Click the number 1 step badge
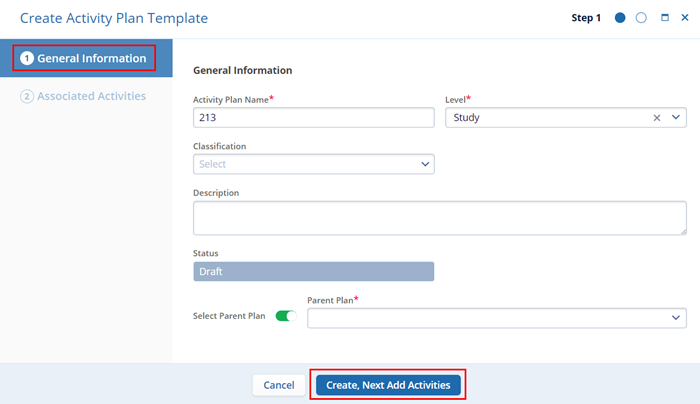700x404 pixels. click(27, 59)
